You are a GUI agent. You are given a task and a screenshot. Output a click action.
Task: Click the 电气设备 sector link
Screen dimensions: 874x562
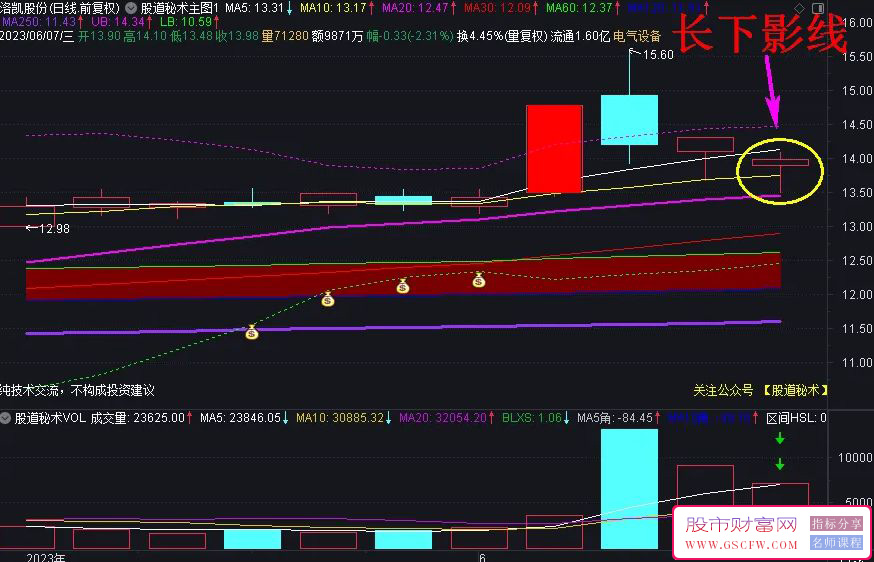click(x=637, y=37)
